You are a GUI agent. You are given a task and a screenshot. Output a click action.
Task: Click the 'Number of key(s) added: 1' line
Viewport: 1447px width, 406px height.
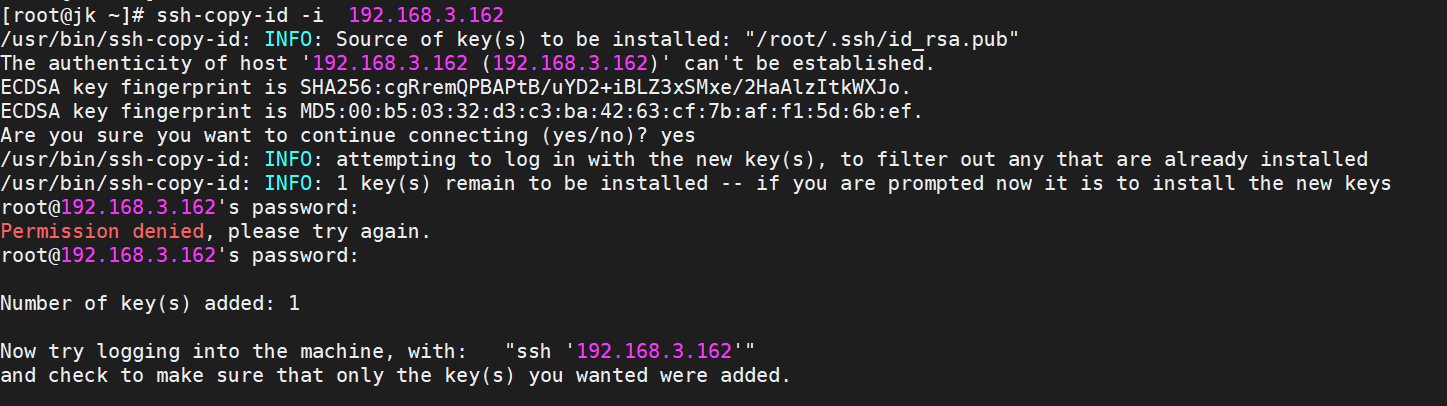point(150,303)
